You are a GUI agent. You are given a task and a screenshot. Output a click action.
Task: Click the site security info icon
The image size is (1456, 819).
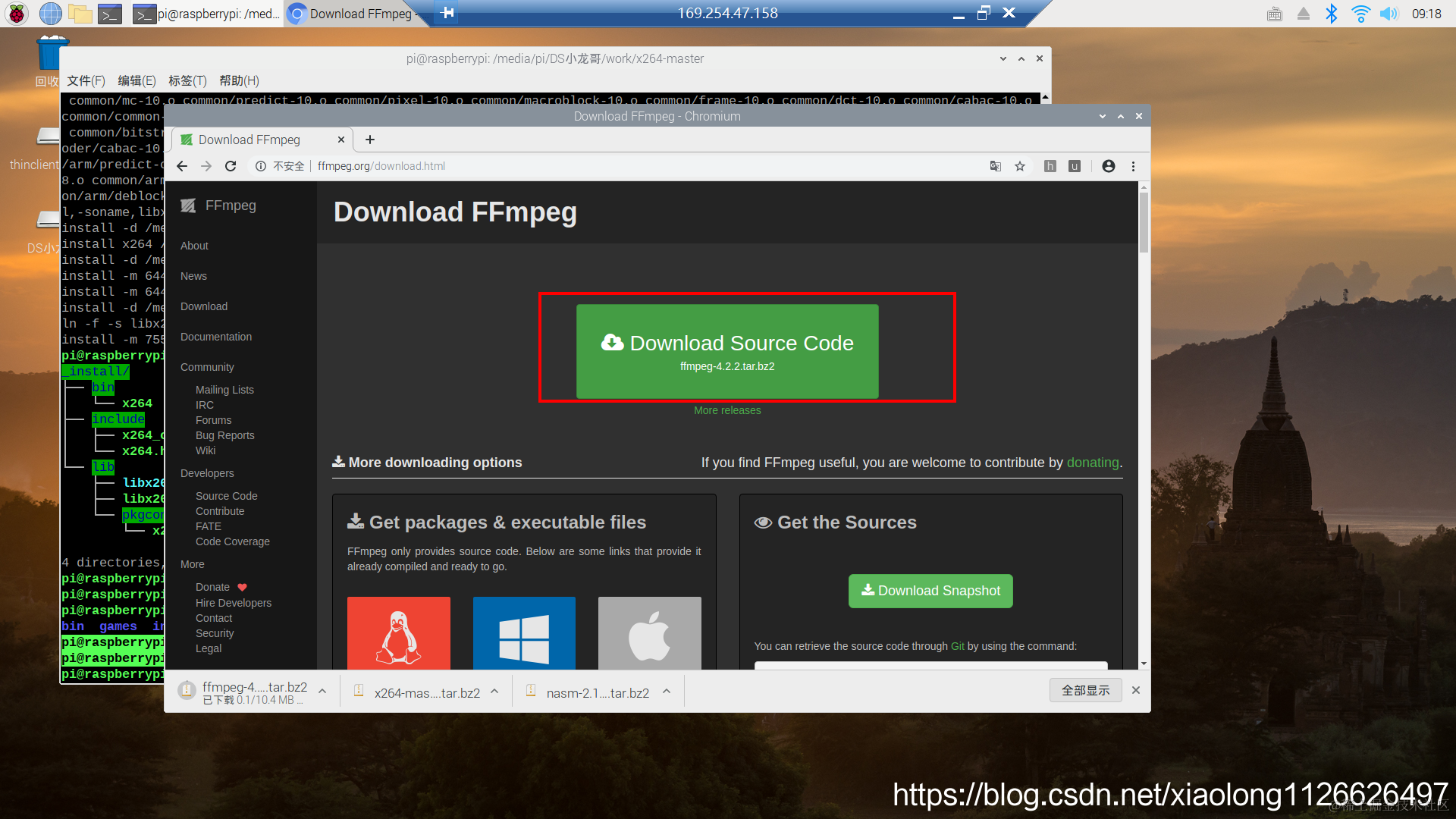[x=261, y=166]
